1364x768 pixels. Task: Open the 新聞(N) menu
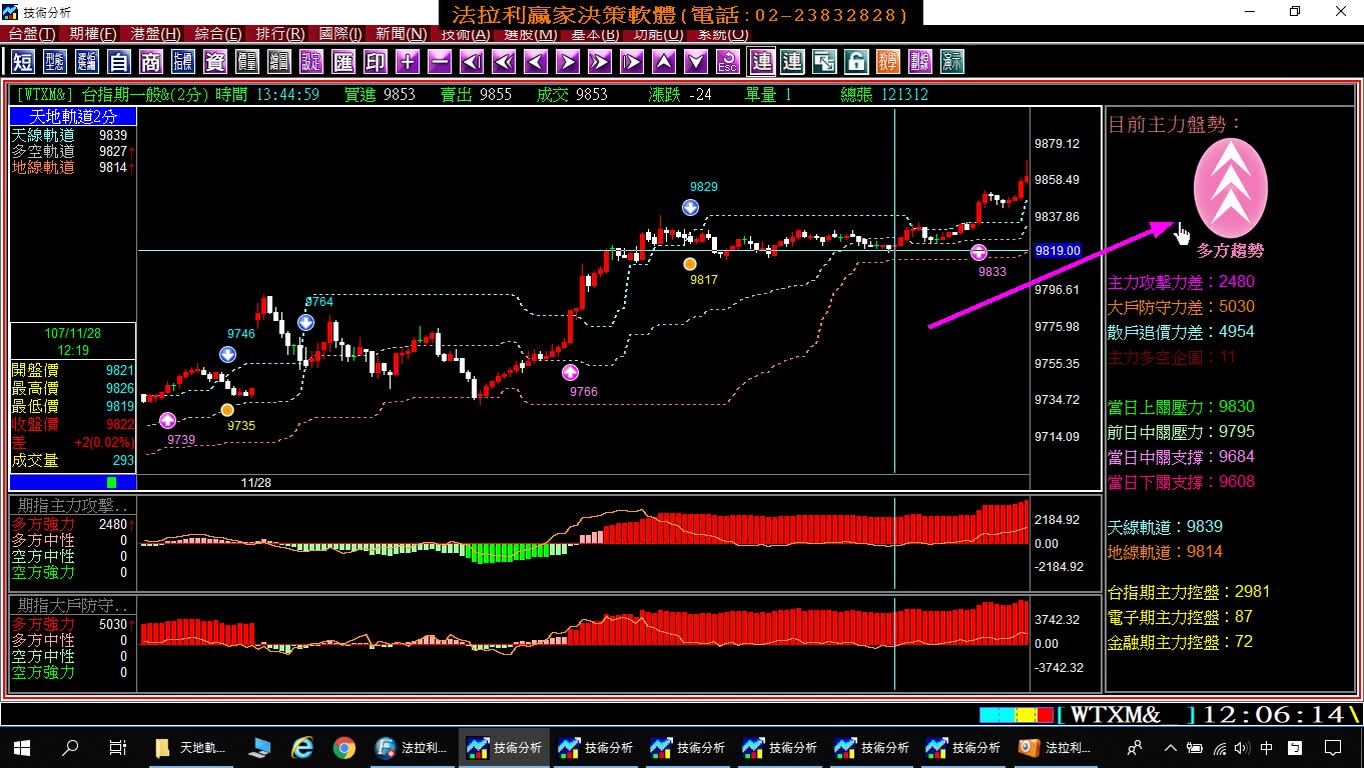click(401, 34)
